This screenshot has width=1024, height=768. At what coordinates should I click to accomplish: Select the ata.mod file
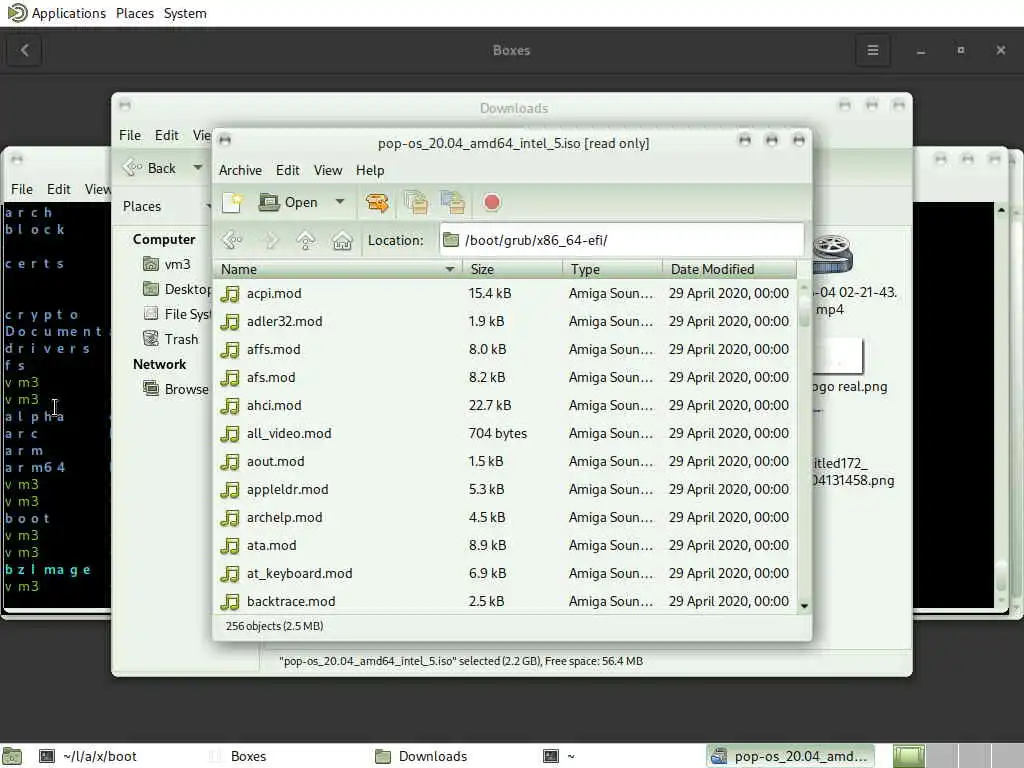pyautogui.click(x=271, y=545)
